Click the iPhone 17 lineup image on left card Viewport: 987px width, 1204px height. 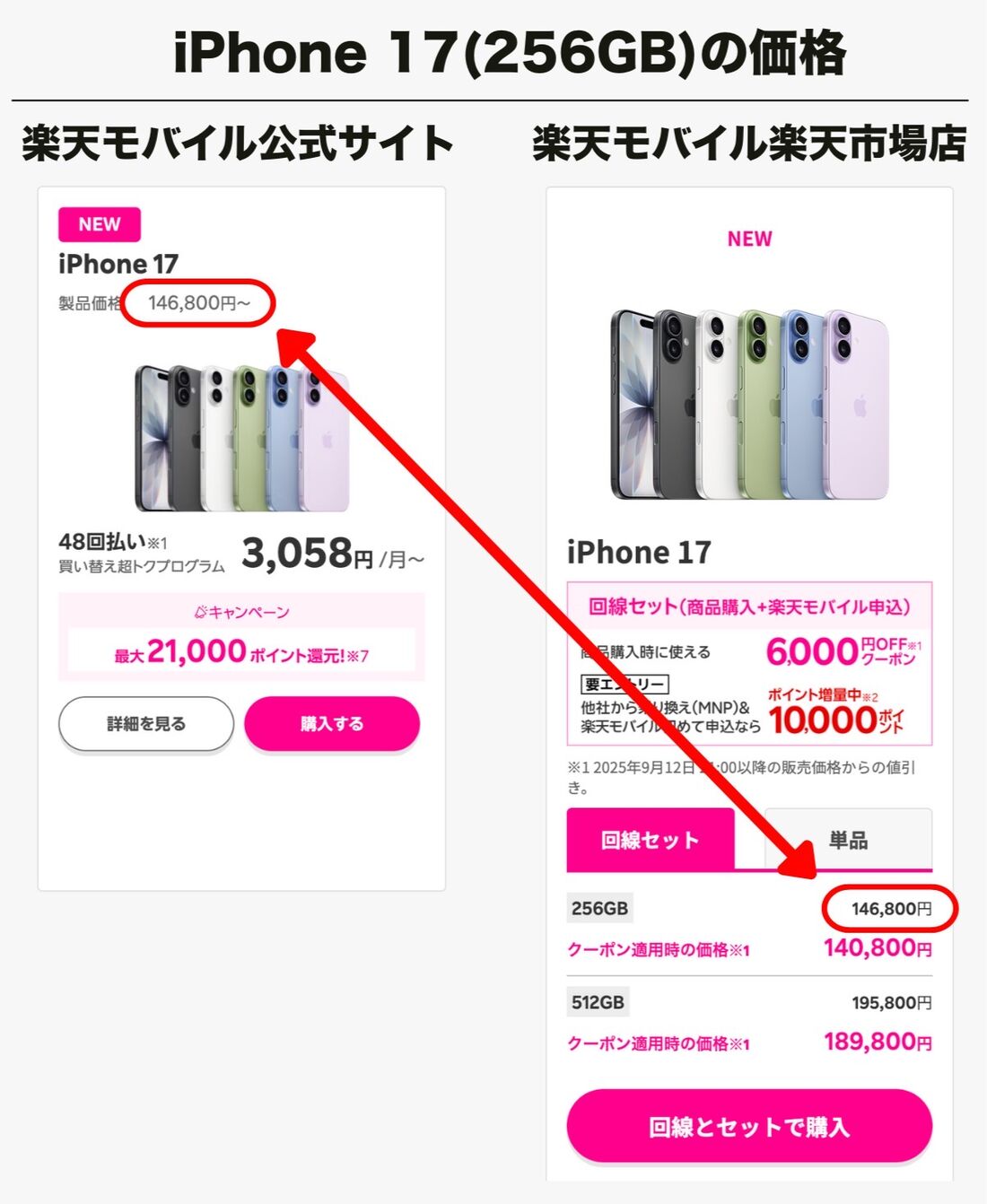(241, 437)
